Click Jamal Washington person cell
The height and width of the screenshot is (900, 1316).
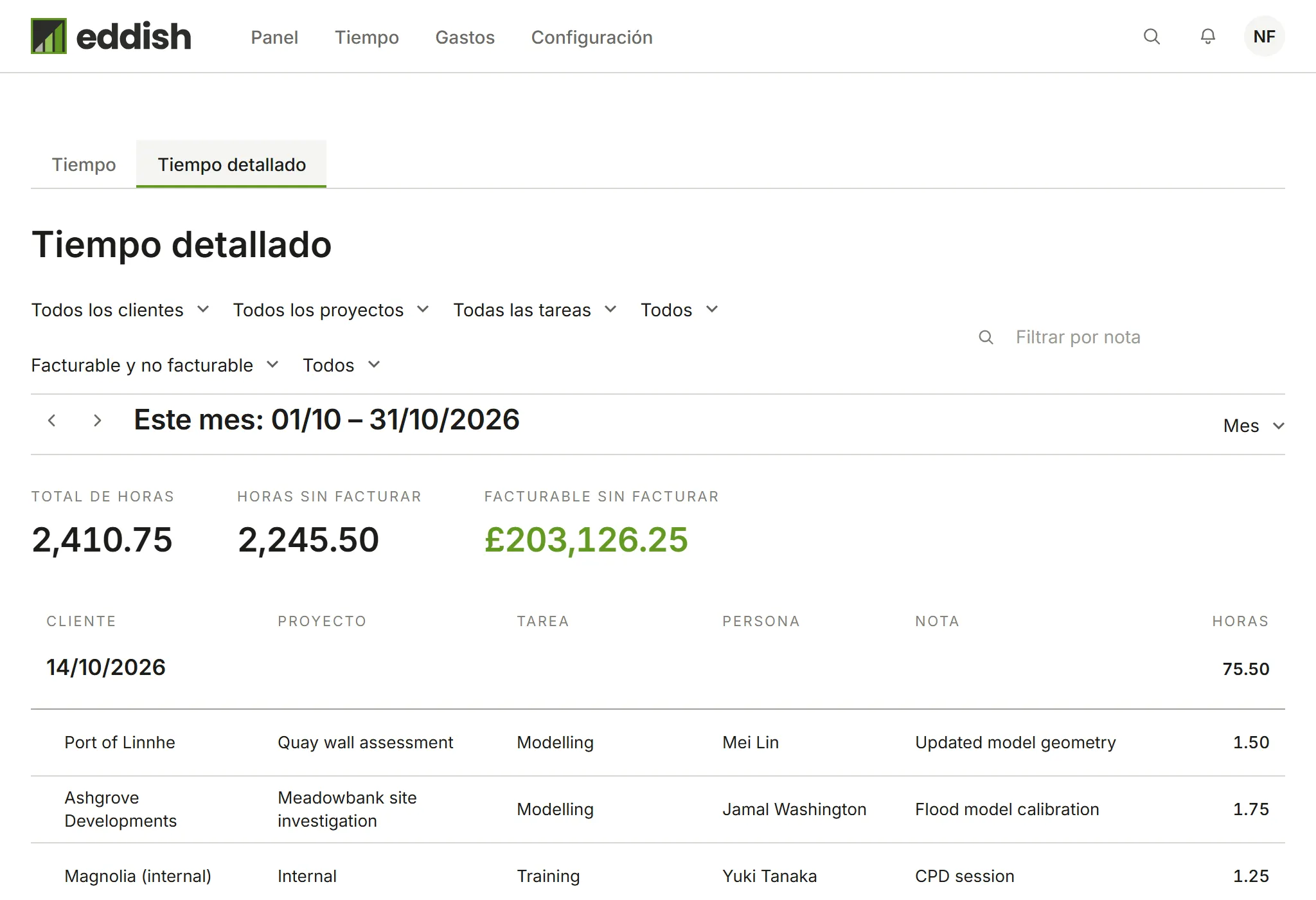(794, 809)
